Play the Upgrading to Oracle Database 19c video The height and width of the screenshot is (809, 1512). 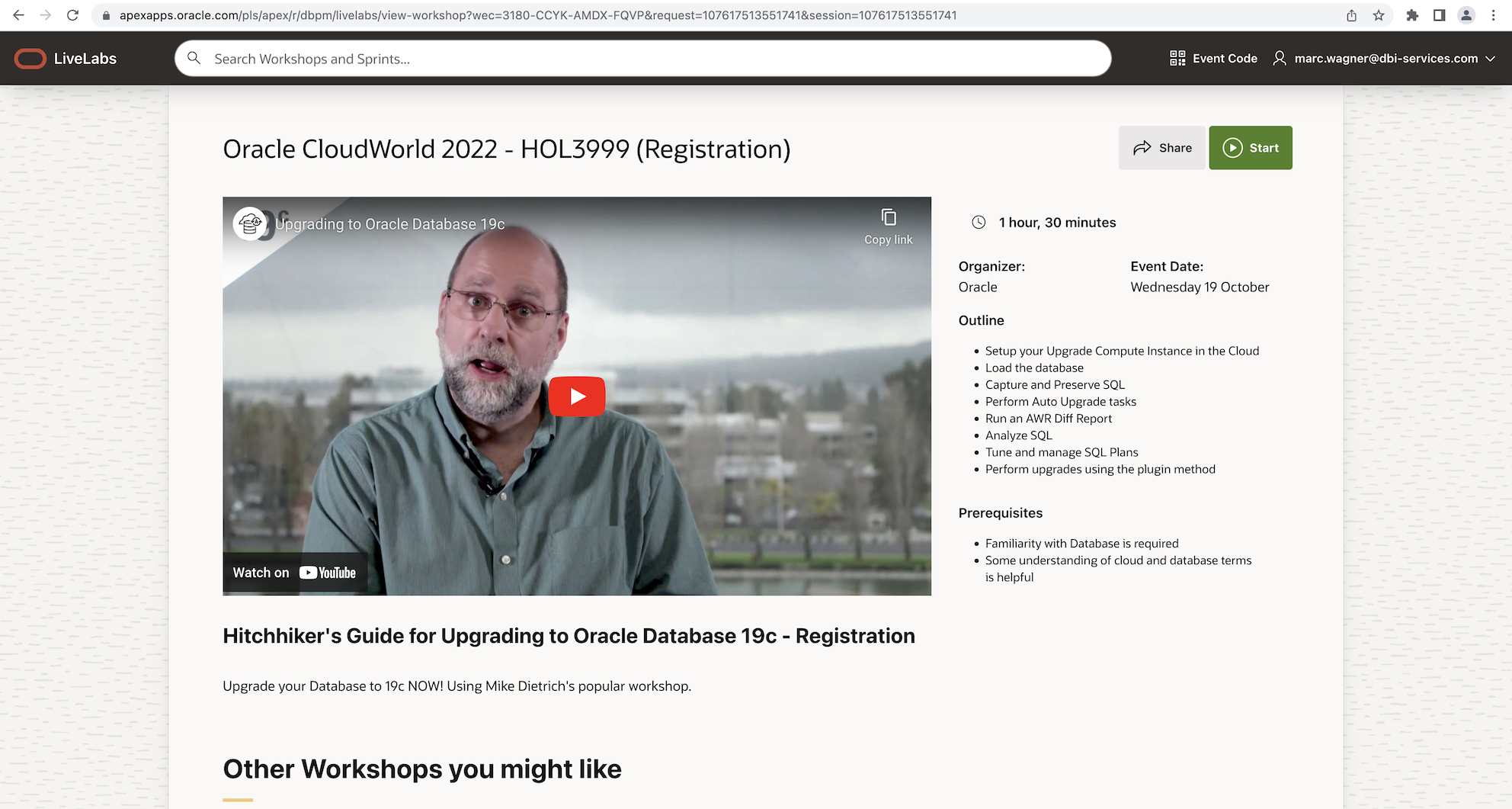click(577, 396)
